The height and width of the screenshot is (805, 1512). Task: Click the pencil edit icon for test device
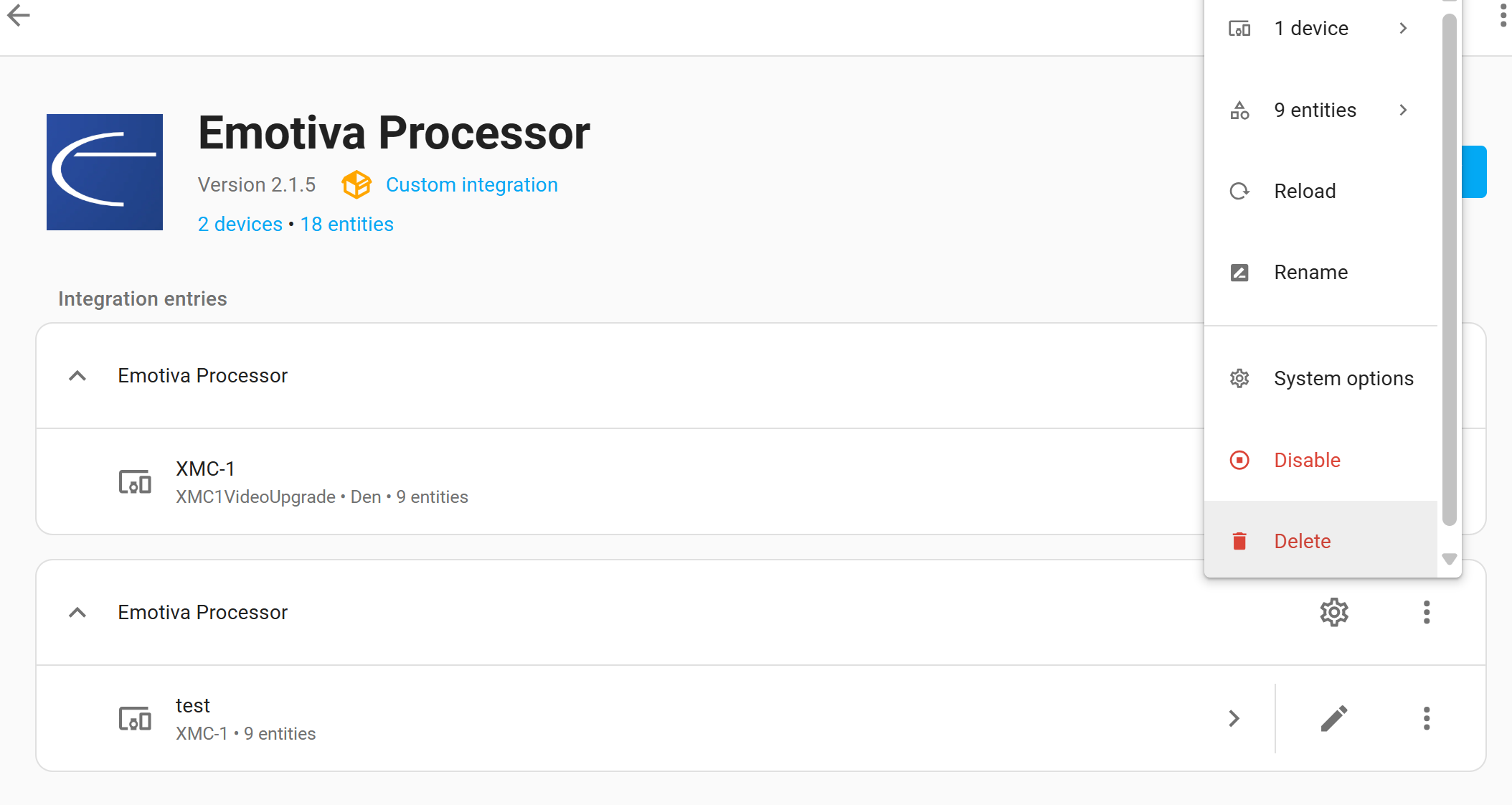tap(1333, 718)
